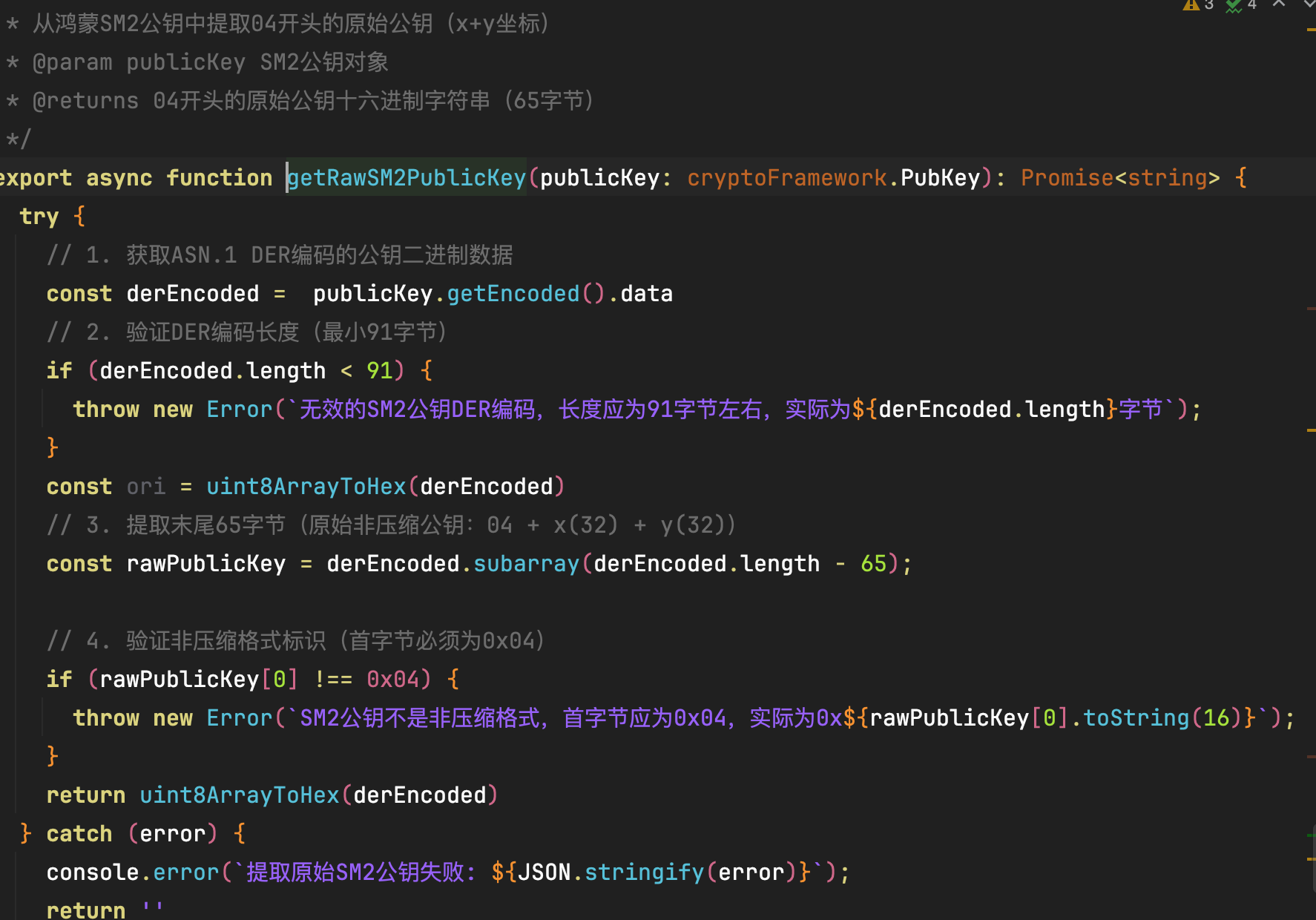The width and height of the screenshot is (1316, 920).
Task: Click uint8ArrayToHex in the return statement
Action: (240, 795)
